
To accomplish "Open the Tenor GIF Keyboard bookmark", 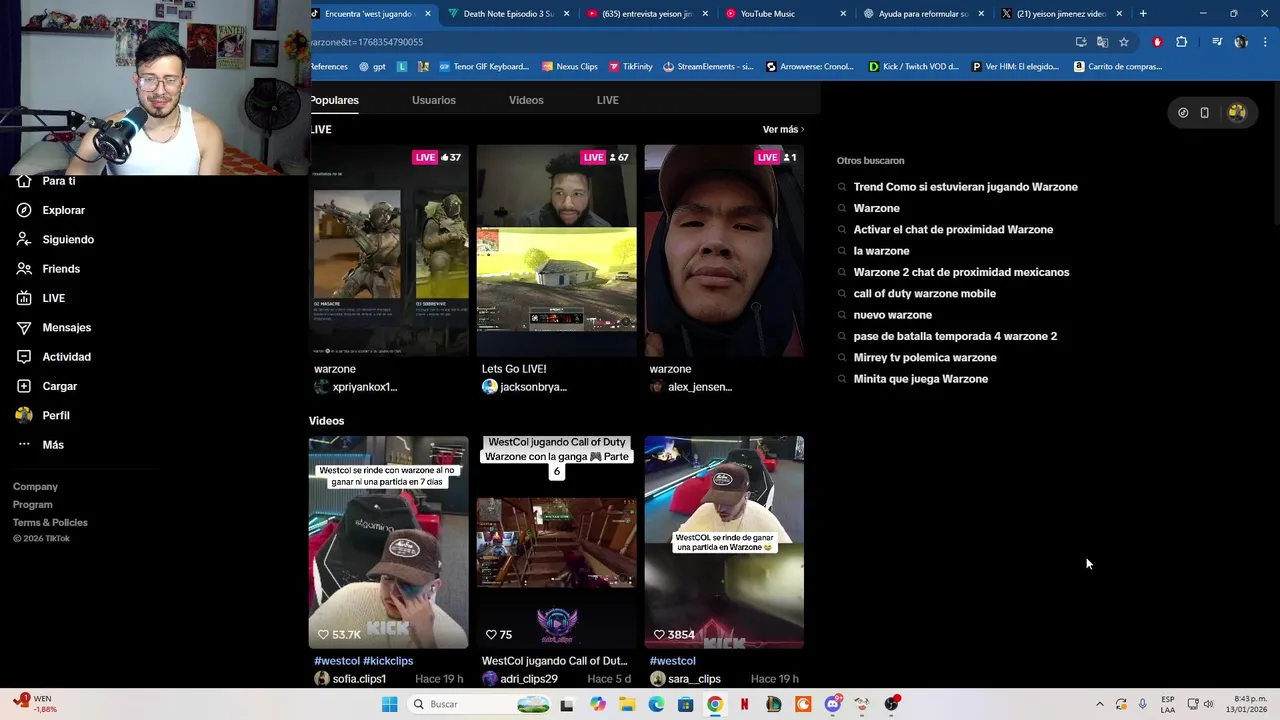I will 483,67.
